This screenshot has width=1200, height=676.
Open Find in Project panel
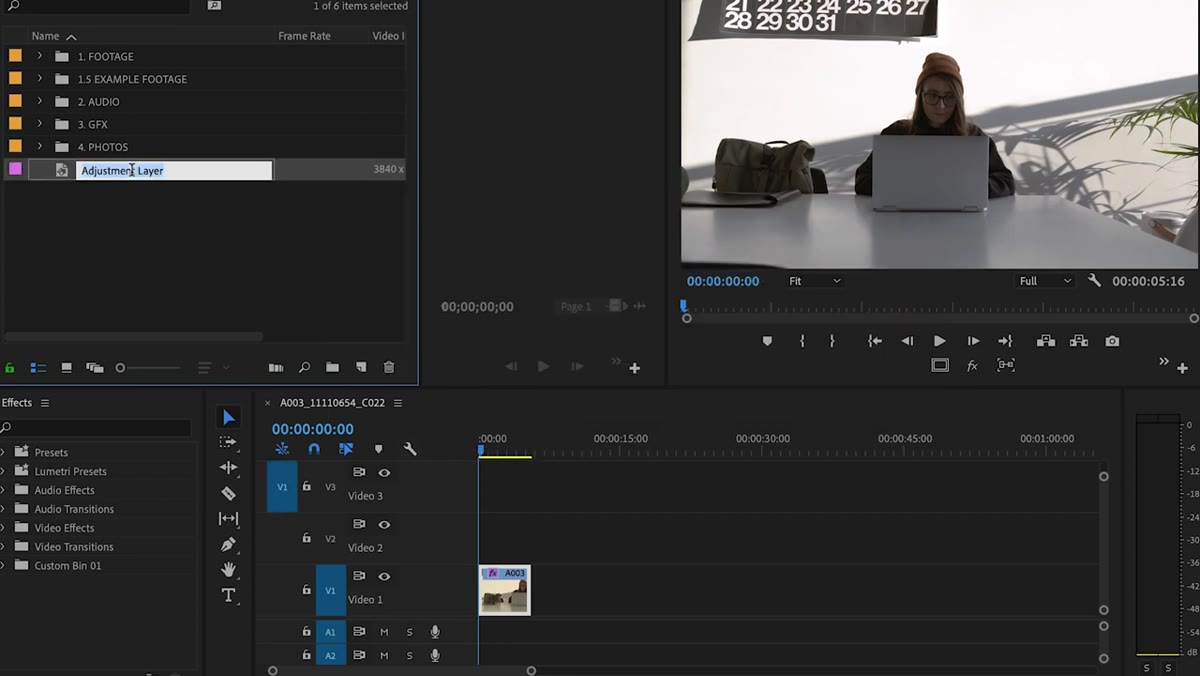click(x=305, y=368)
